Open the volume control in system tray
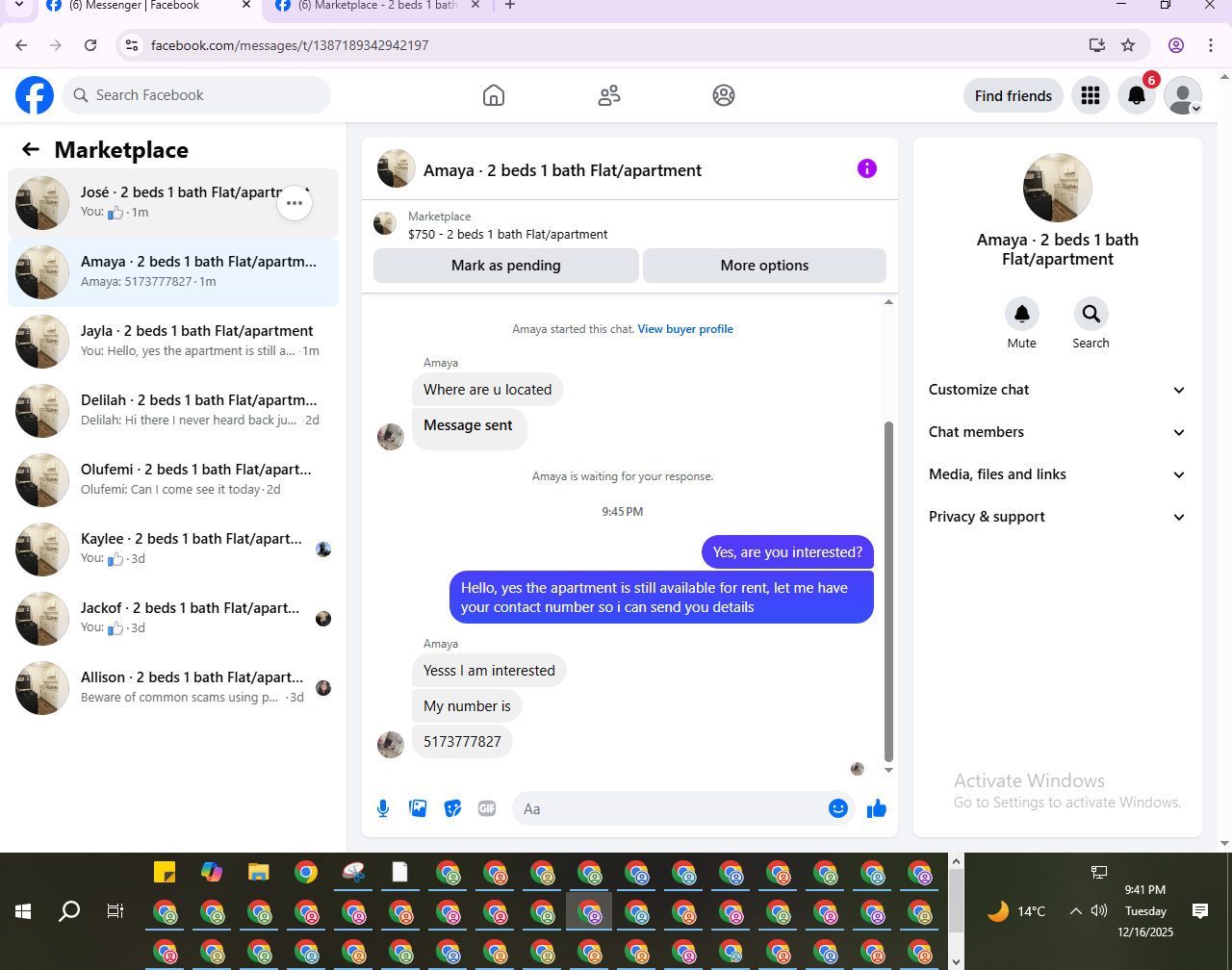 point(1100,911)
